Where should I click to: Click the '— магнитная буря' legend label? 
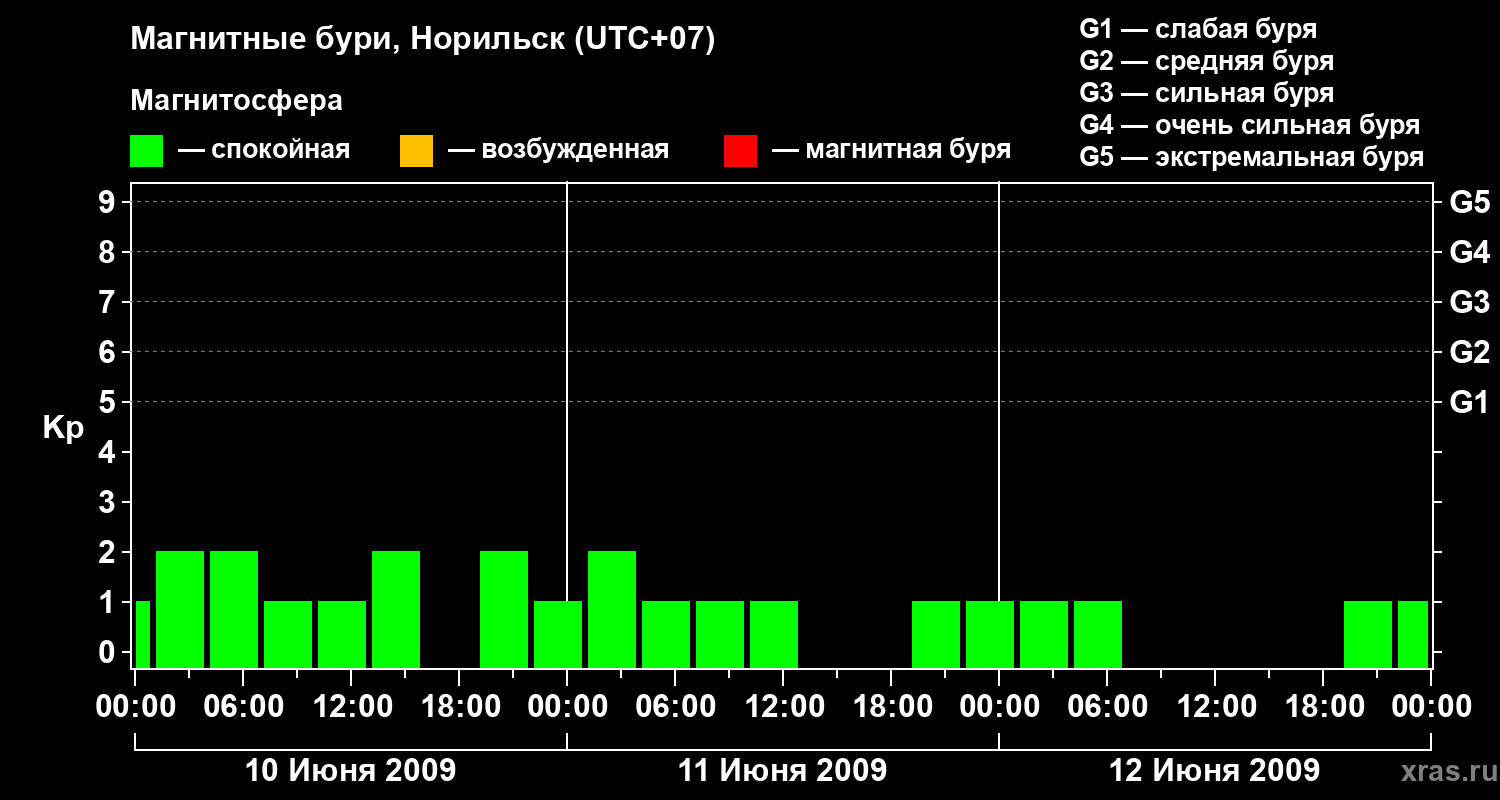coord(892,151)
